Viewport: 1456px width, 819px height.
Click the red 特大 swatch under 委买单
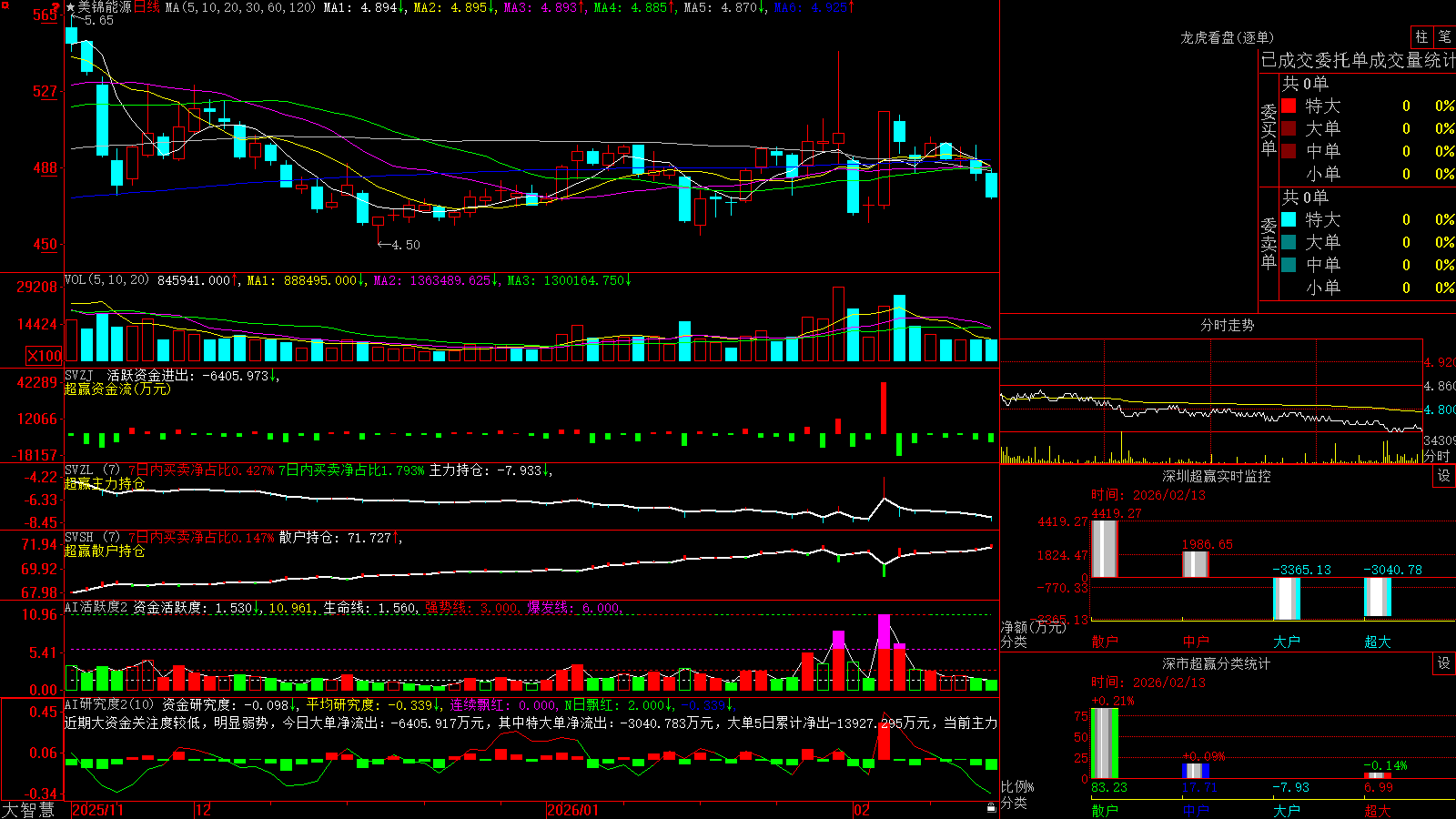click(1289, 106)
